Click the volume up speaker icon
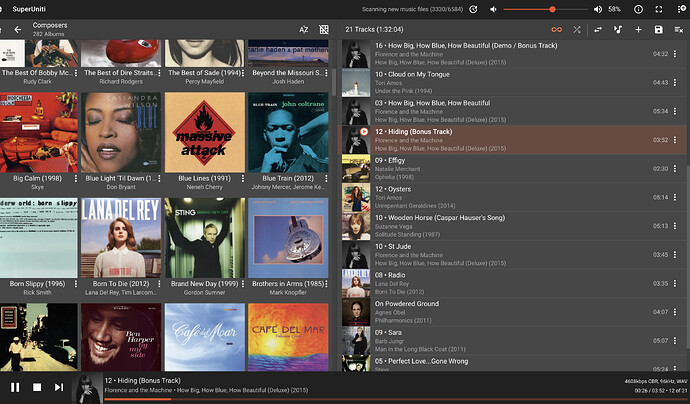 (x=598, y=9)
